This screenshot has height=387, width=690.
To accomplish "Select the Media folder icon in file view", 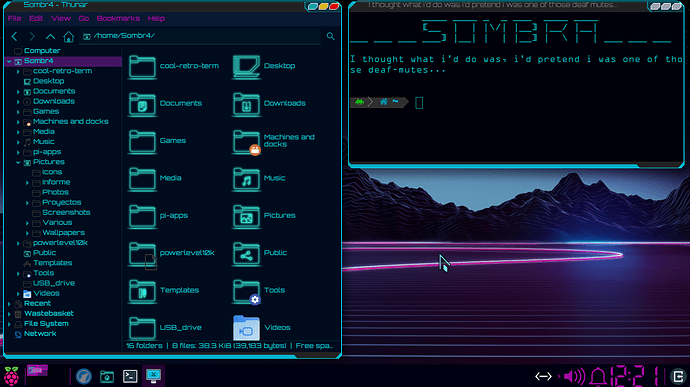I will (142, 179).
